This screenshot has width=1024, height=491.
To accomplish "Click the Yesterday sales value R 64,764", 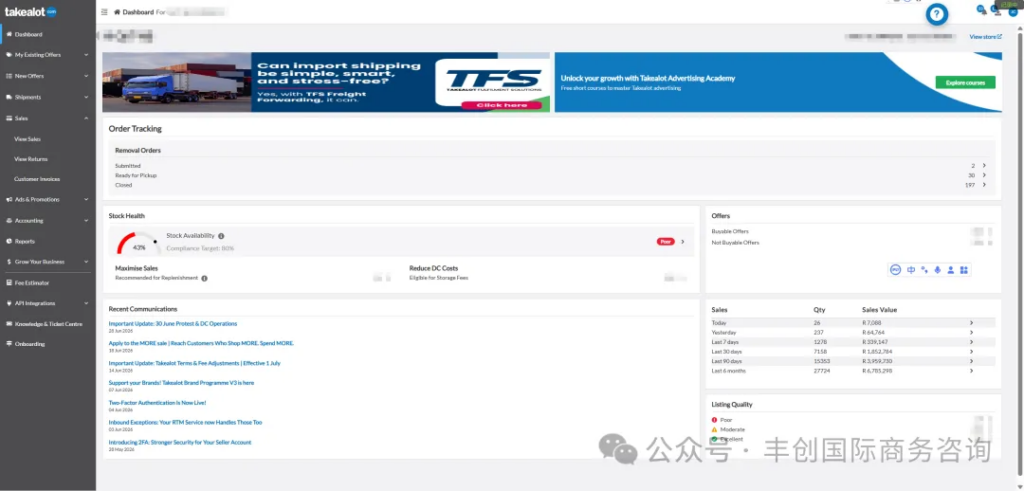I will click(x=877, y=332).
